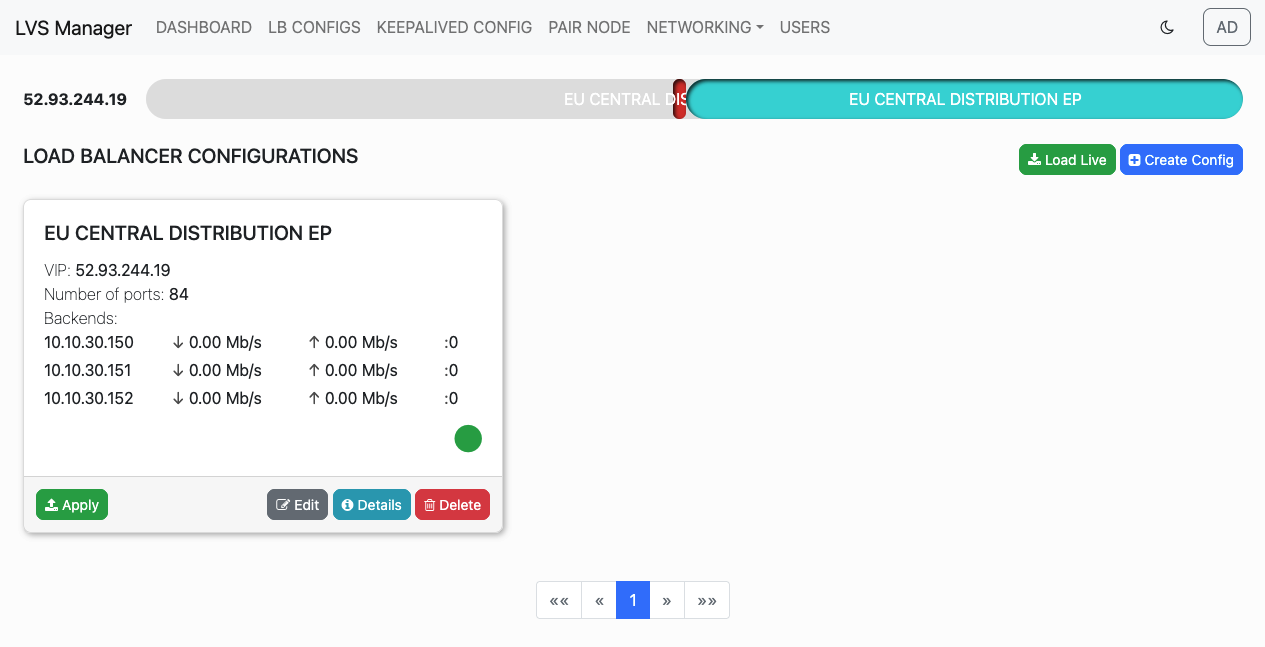View Details of the config card
Image resolution: width=1265 pixels, height=647 pixels.
(372, 505)
